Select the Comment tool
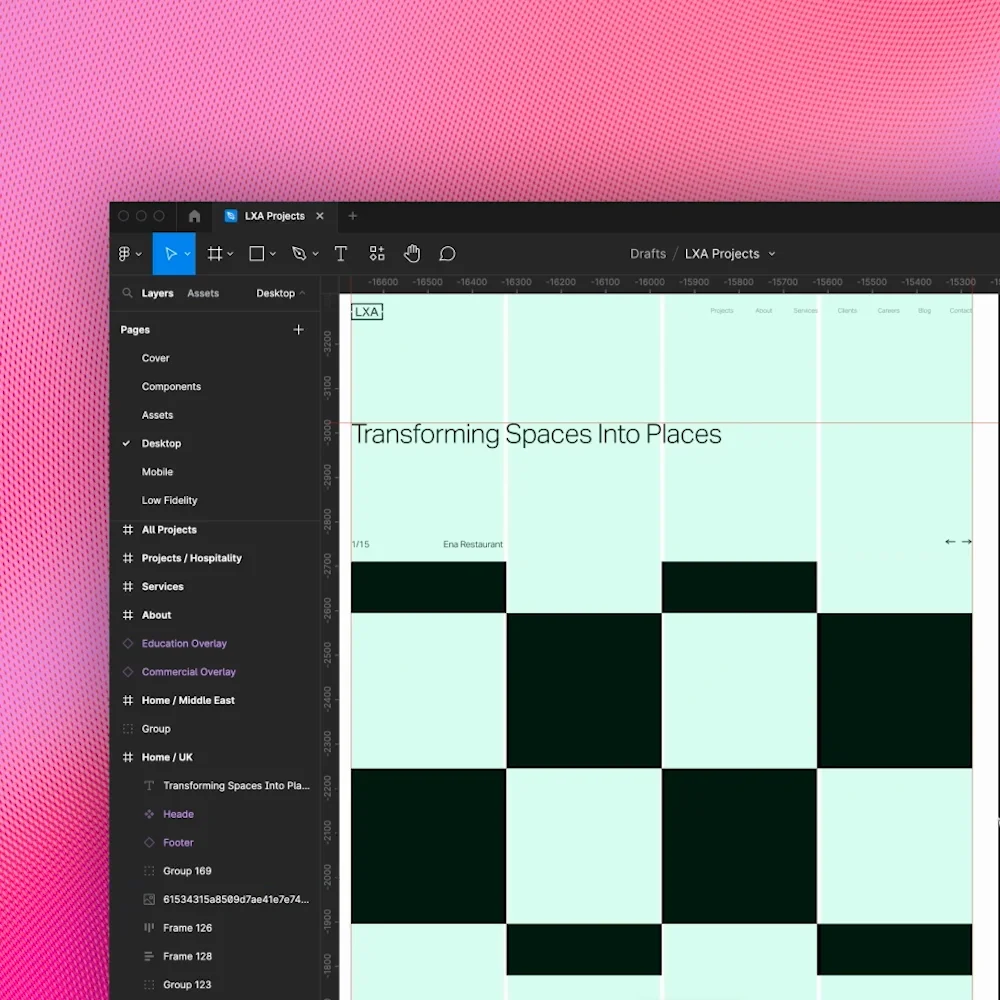This screenshot has width=1000, height=1000. coord(447,254)
